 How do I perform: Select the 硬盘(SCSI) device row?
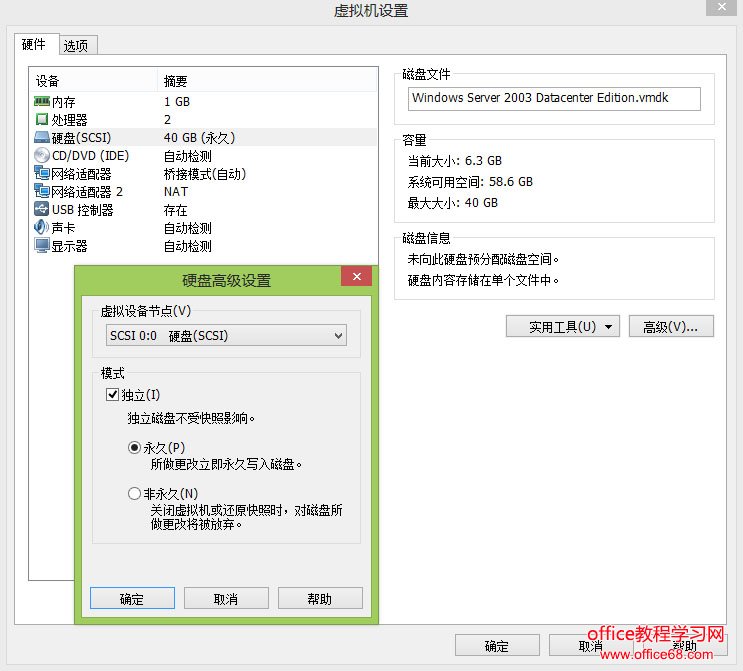(204, 137)
